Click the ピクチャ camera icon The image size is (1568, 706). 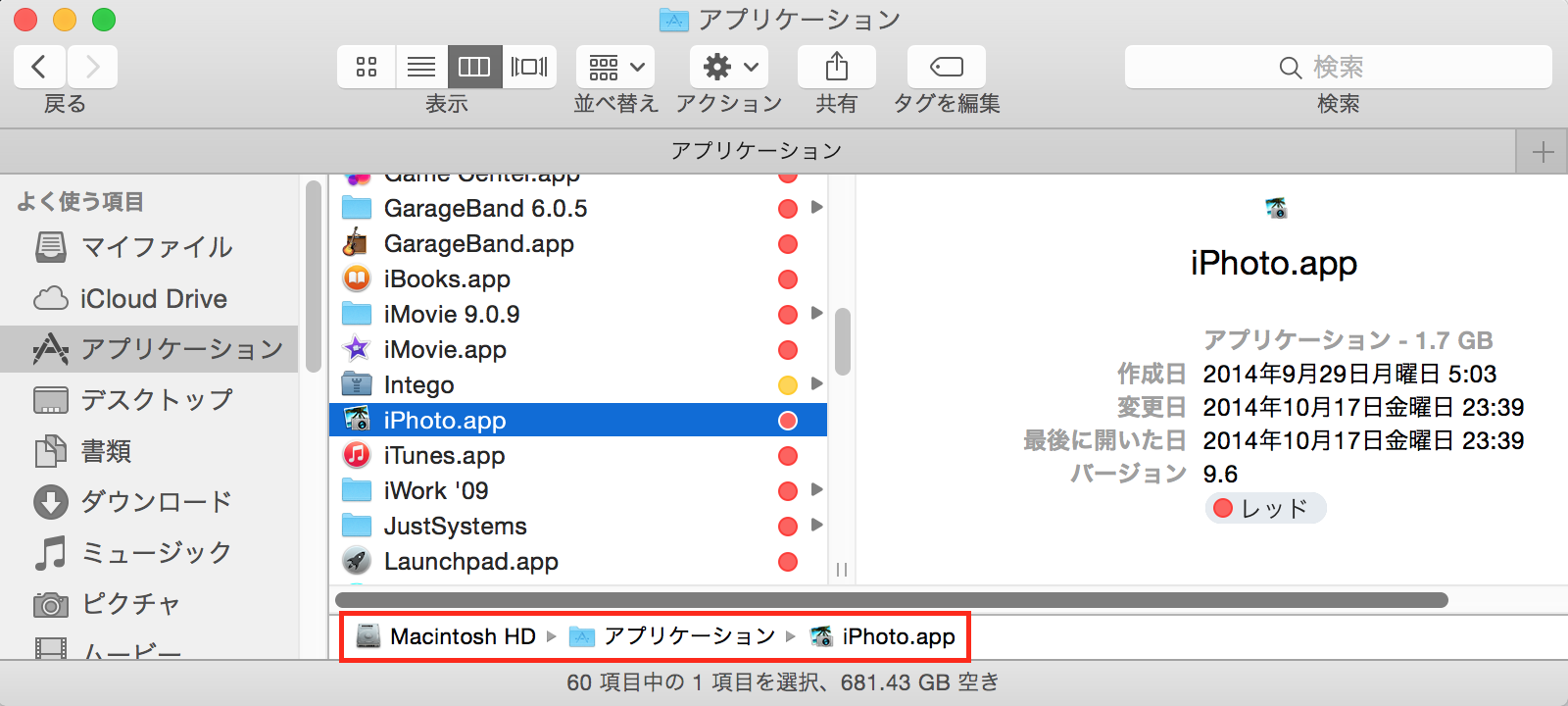pyautogui.click(x=51, y=605)
